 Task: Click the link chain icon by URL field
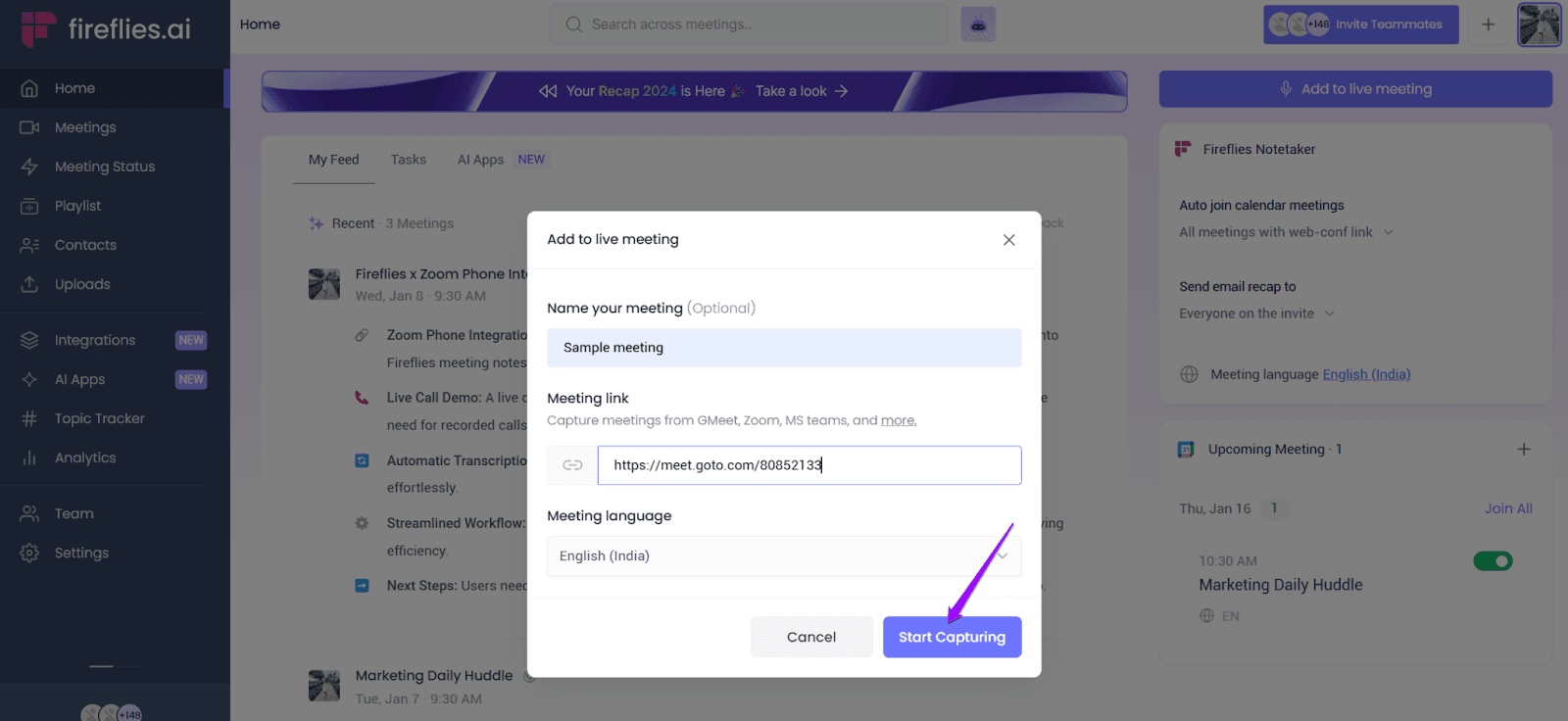tap(572, 465)
